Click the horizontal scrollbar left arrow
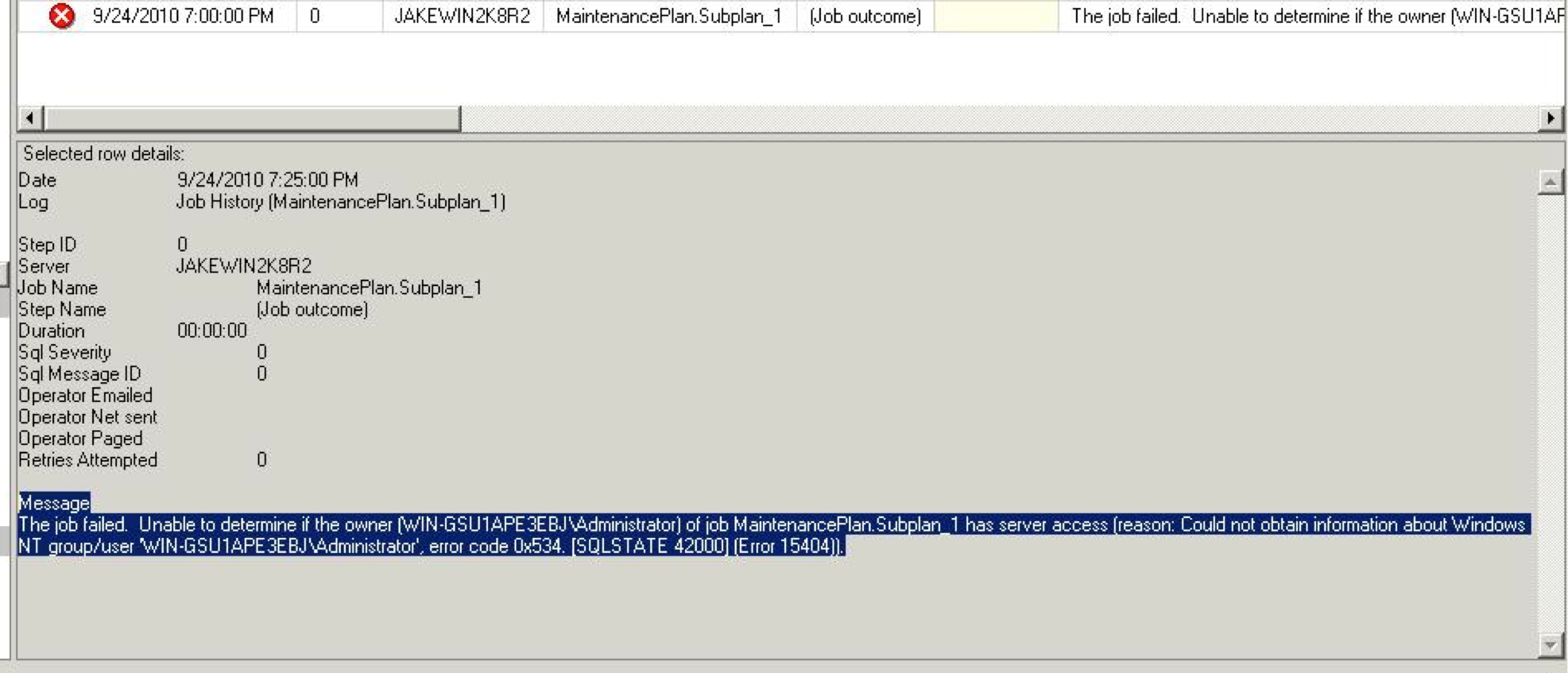This screenshot has width=1568, height=673. point(30,118)
